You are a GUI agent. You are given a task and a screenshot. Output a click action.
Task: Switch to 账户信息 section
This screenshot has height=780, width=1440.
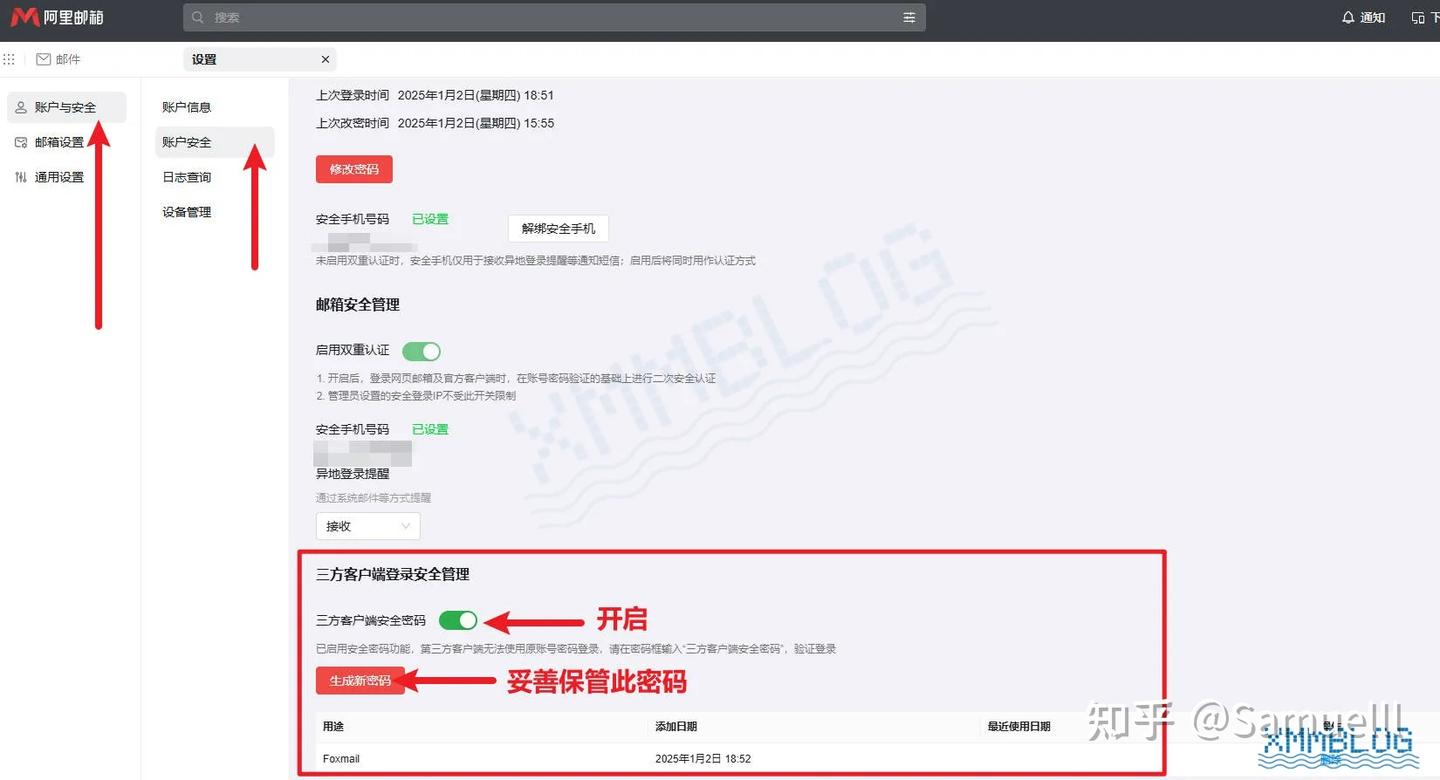click(187, 107)
